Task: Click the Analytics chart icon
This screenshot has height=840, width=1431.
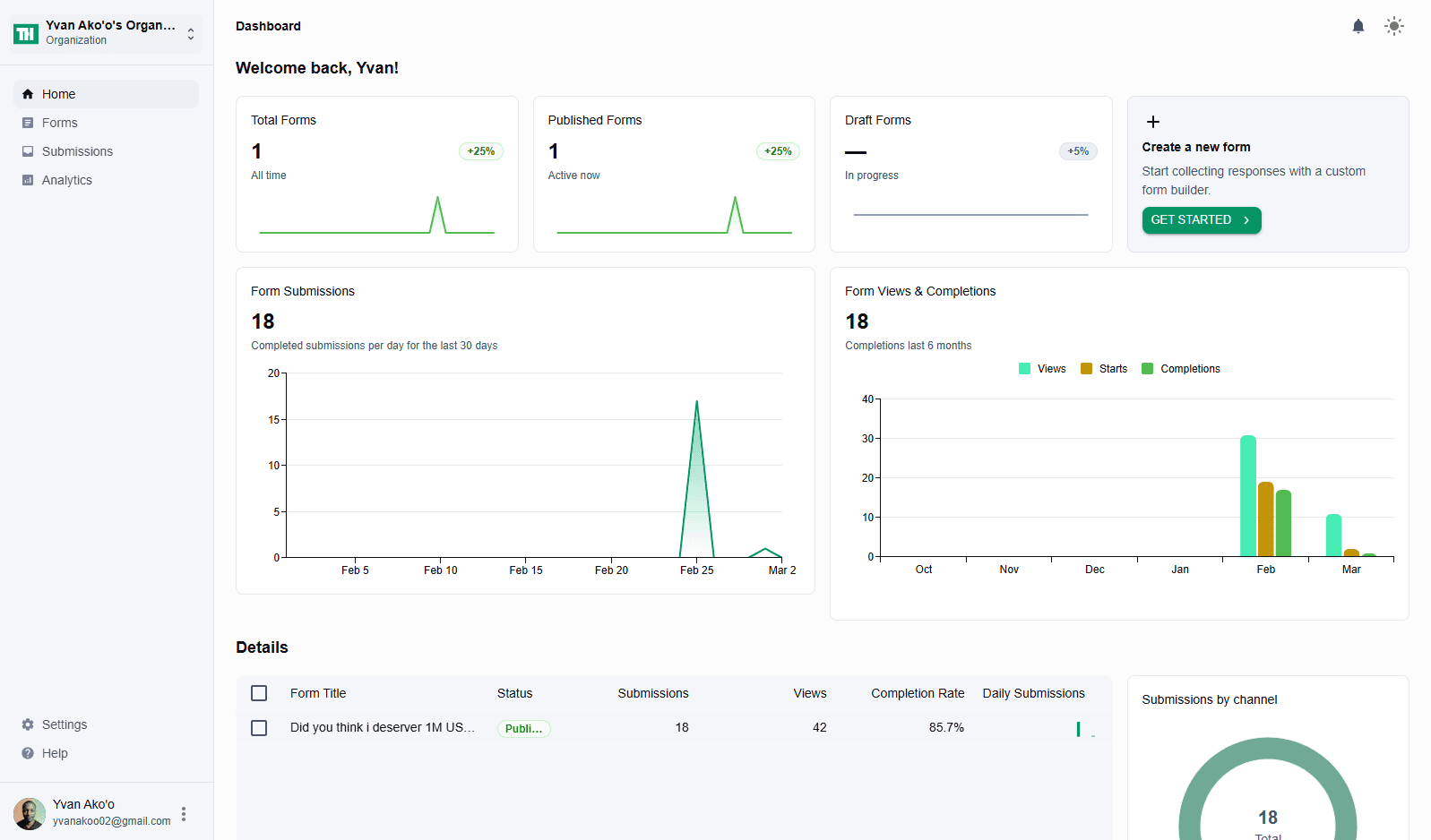Action: click(x=28, y=180)
